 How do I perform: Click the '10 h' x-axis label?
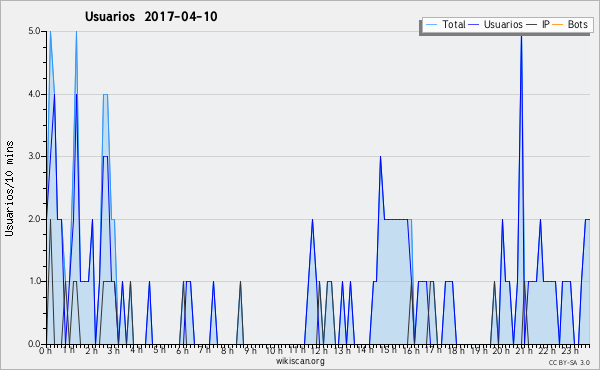click(274, 350)
